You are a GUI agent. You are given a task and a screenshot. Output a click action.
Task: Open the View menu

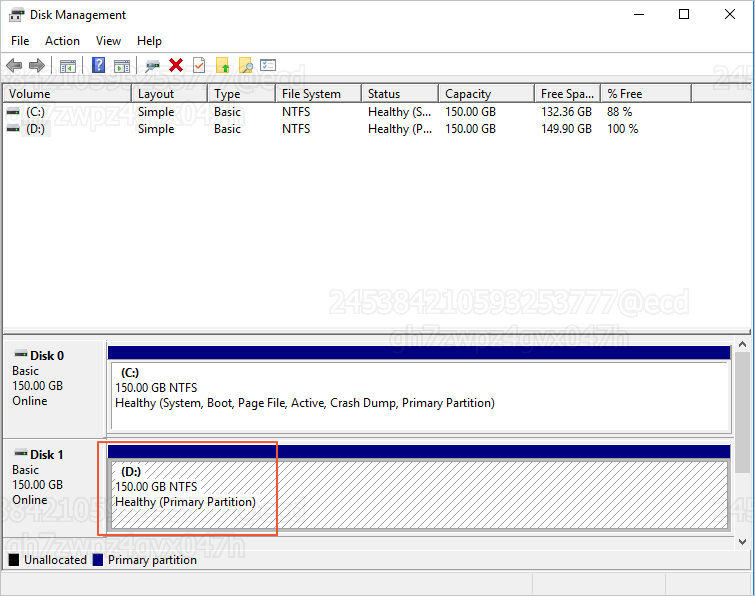pyautogui.click(x=108, y=41)
